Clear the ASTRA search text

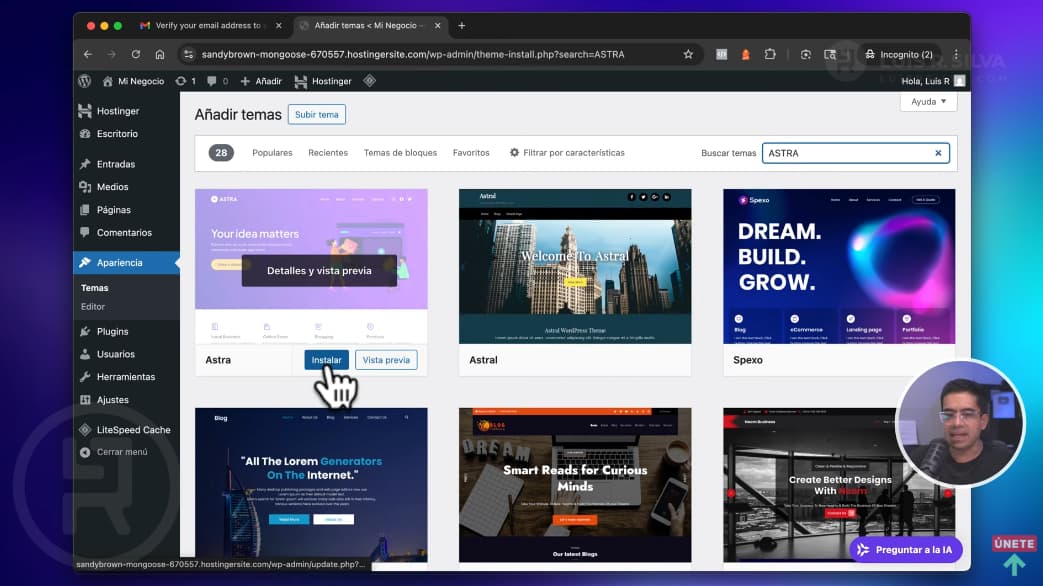click(x=938, y=153)
